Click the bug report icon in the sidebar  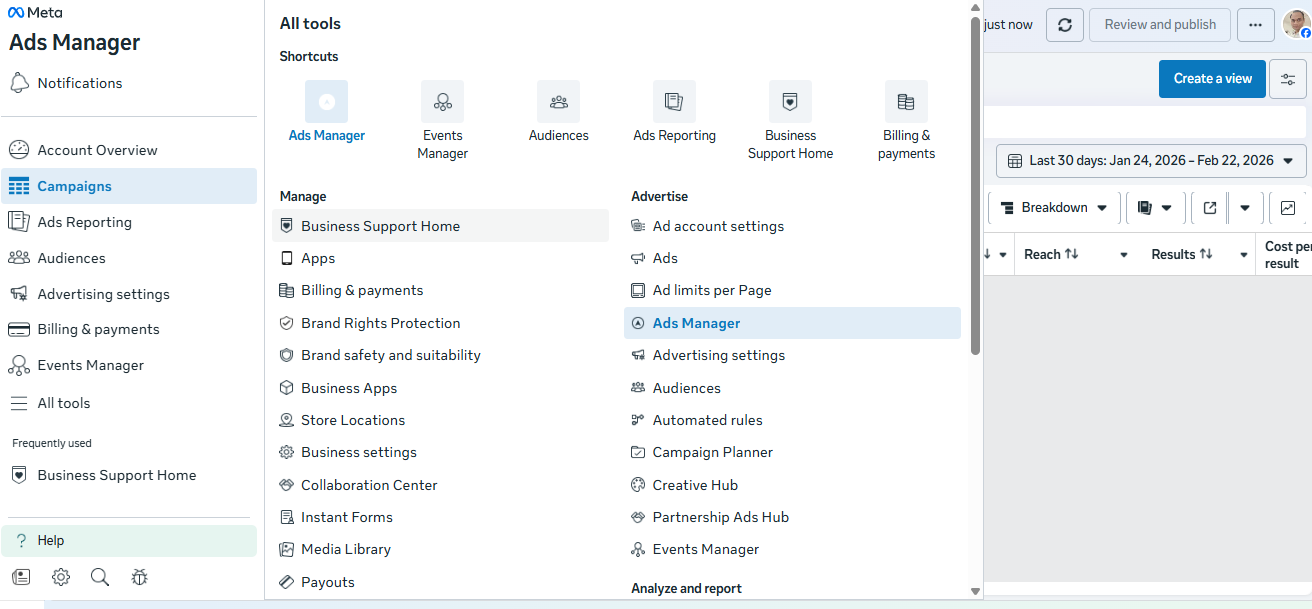pos(139,577)
